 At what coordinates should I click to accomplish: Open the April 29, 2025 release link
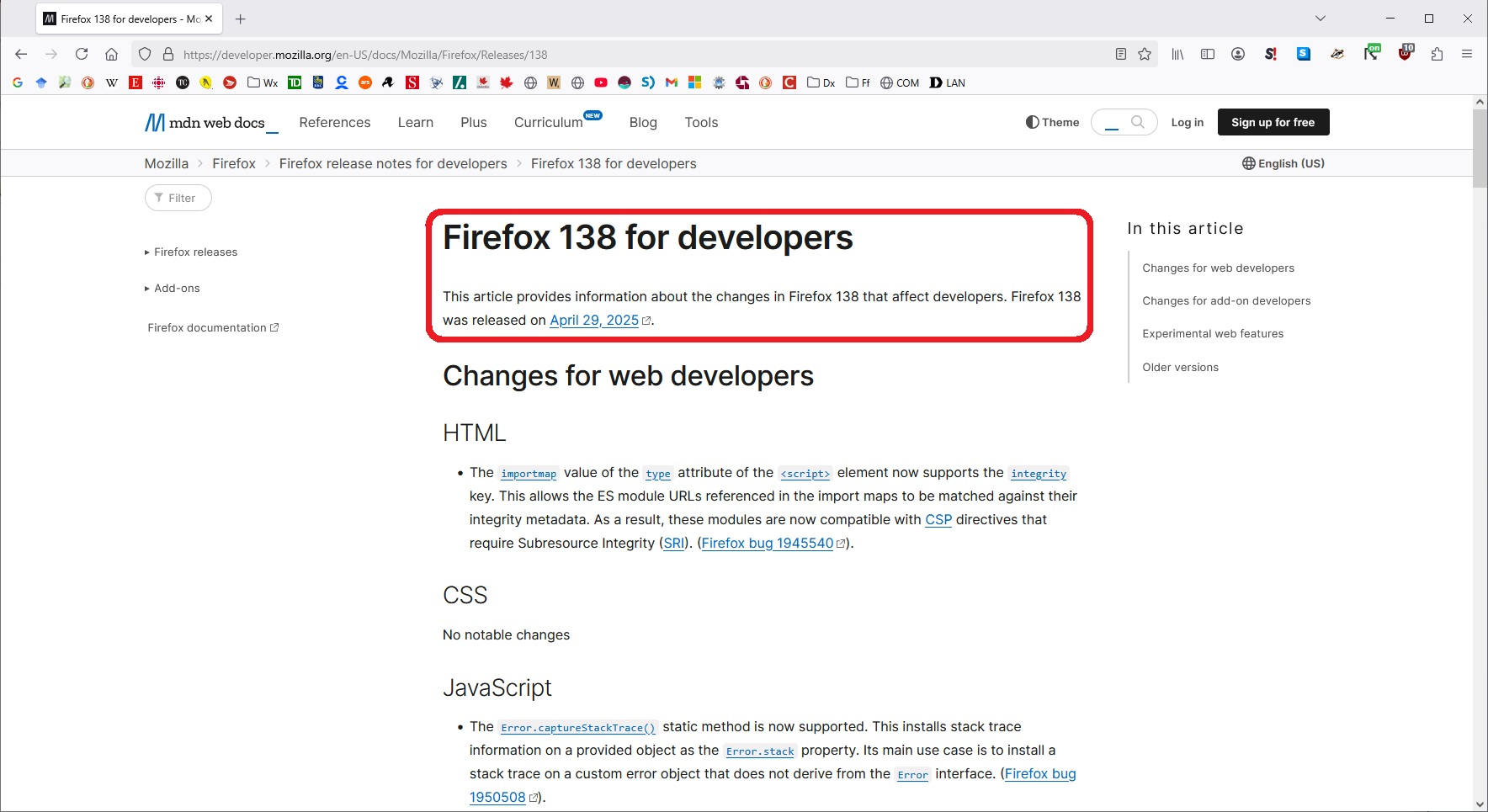594,320
